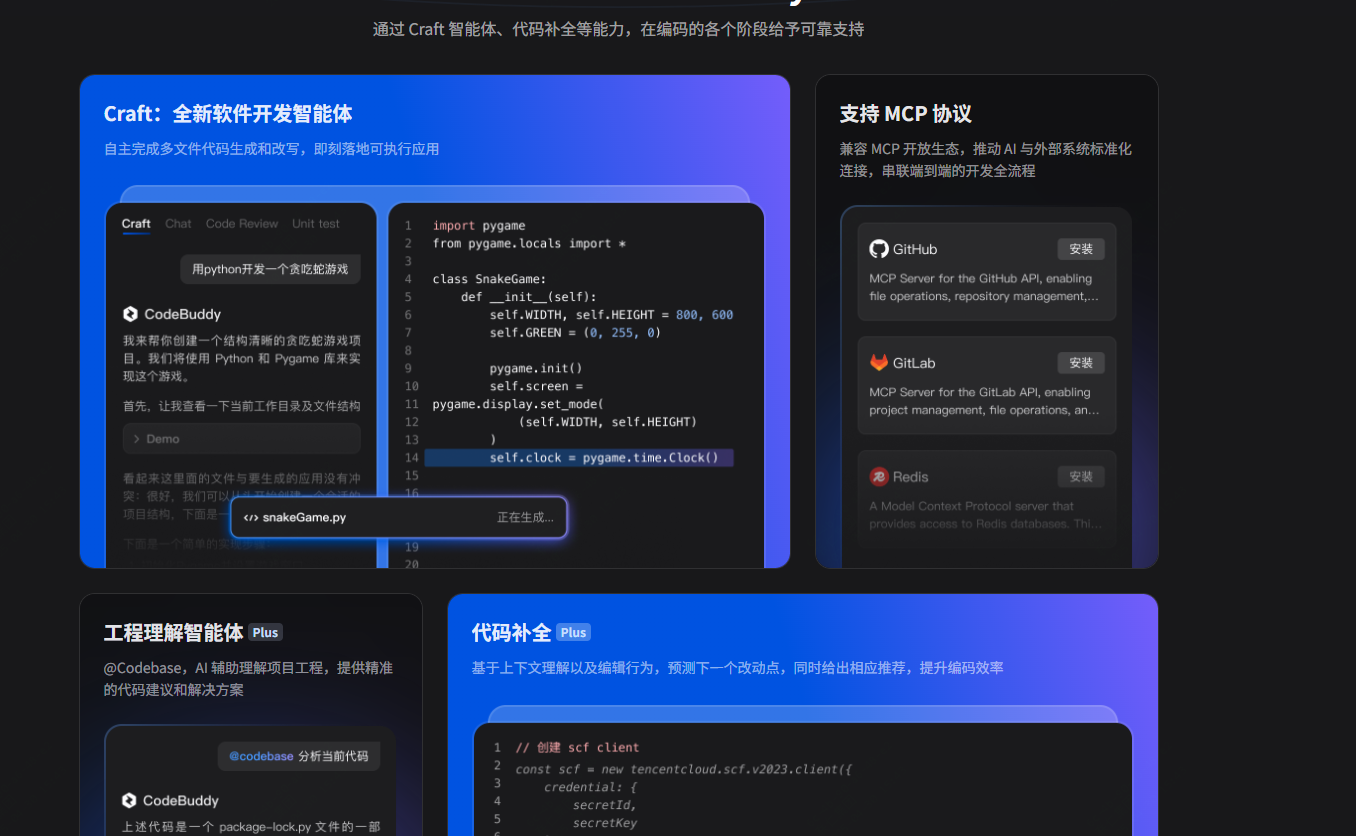Viewport: 1356px width, 836px height.
Task: Click the 'pygame.init()' code line
Action: [x=536, y=368]
